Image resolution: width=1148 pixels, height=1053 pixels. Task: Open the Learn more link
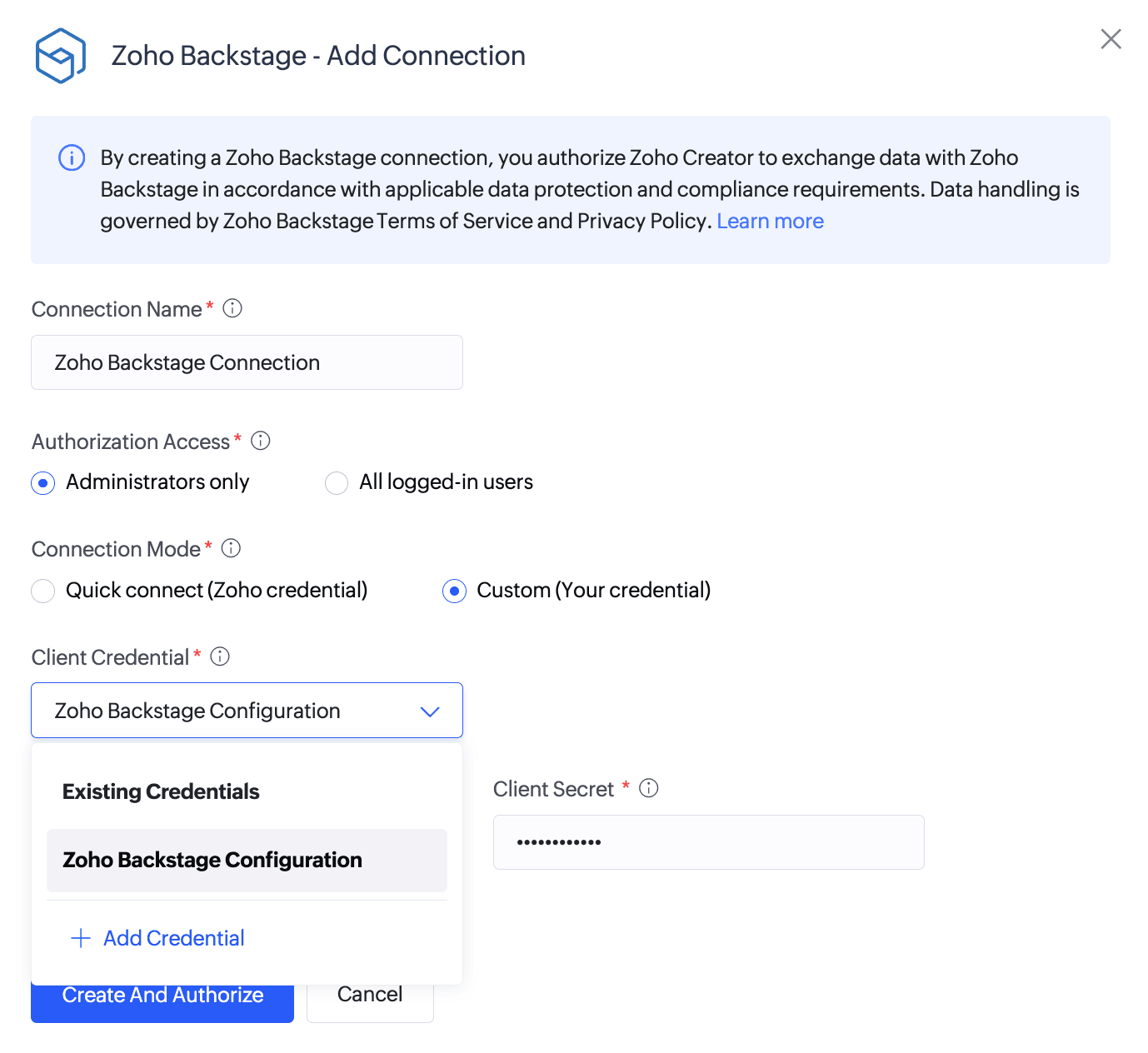click(770, 221)
